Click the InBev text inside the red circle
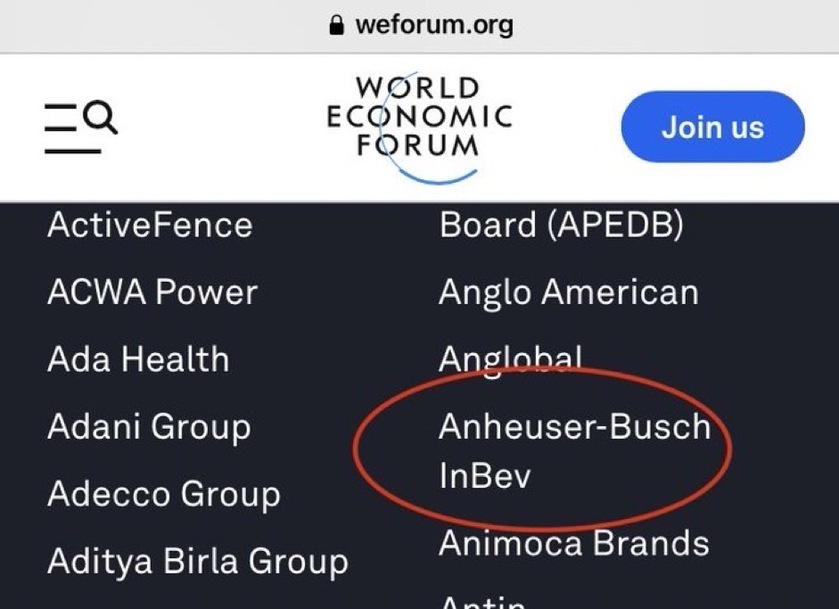 pos(485,475)
